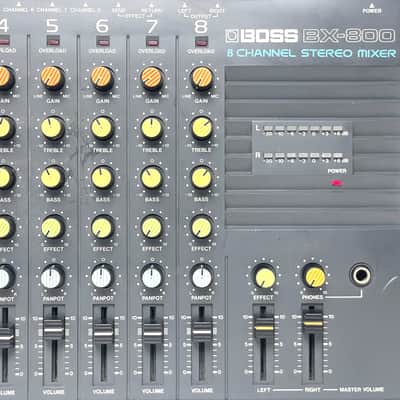Turn the channel 6 orange GAIN knob
The width and height of the screenshot is (400, 400).
102,78
